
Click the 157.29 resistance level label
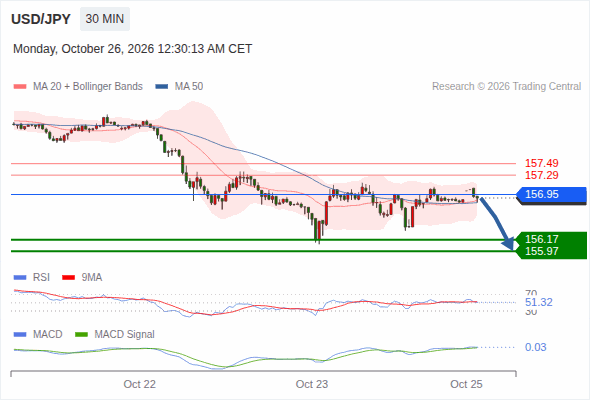coord(541,175)
